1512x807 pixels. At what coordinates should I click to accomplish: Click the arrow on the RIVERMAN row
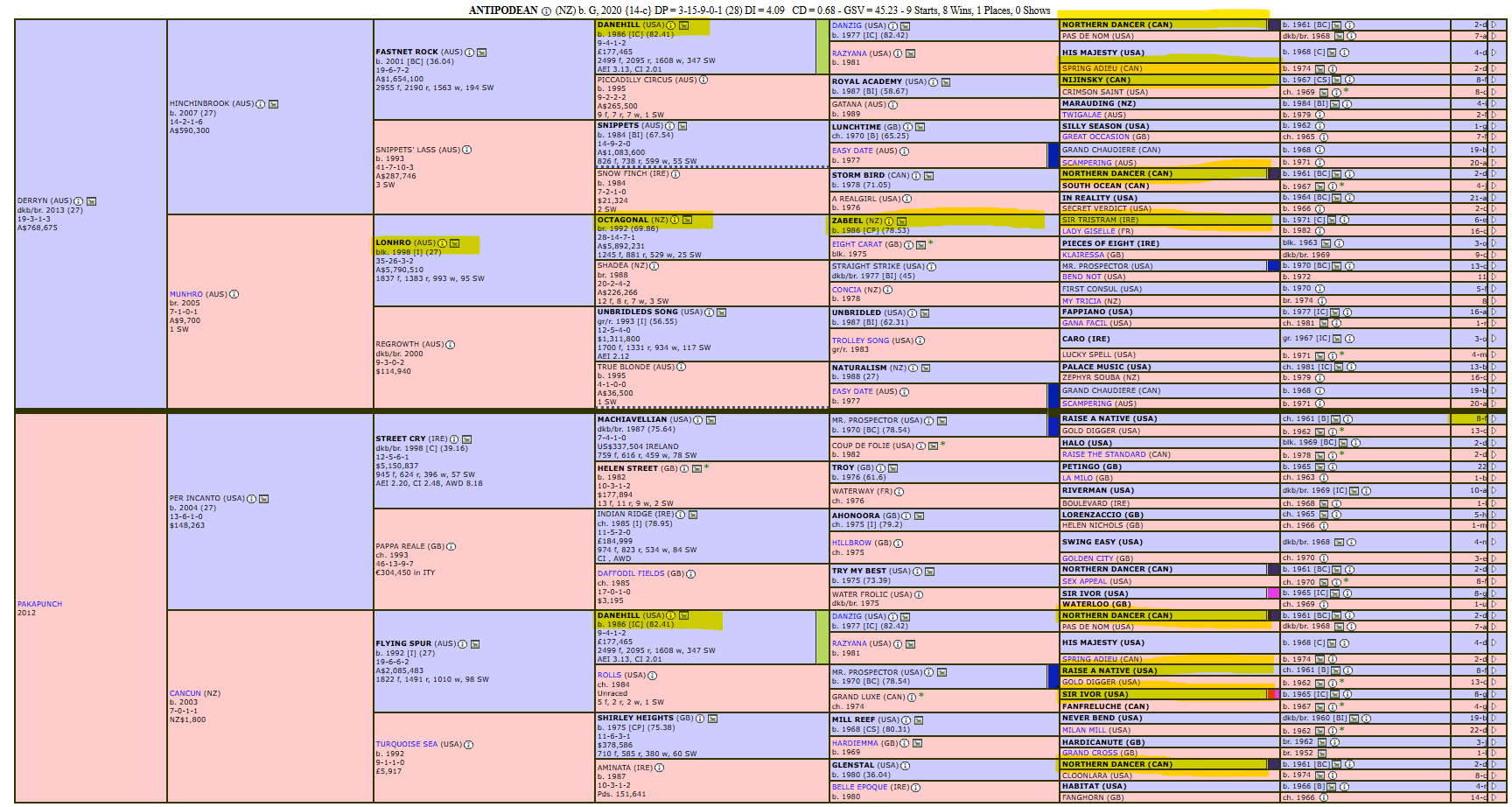1494,491
